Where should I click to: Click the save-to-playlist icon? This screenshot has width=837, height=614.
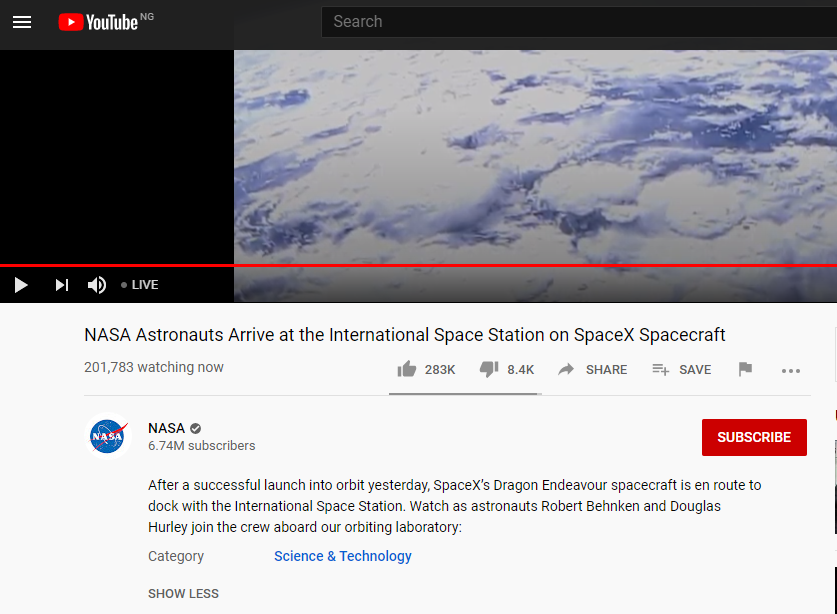coord(660,369)
